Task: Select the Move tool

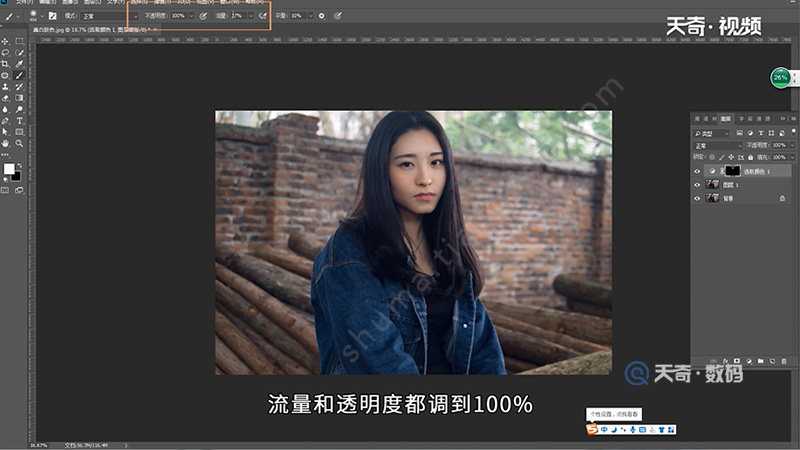Action: click(x=5, y=41)
